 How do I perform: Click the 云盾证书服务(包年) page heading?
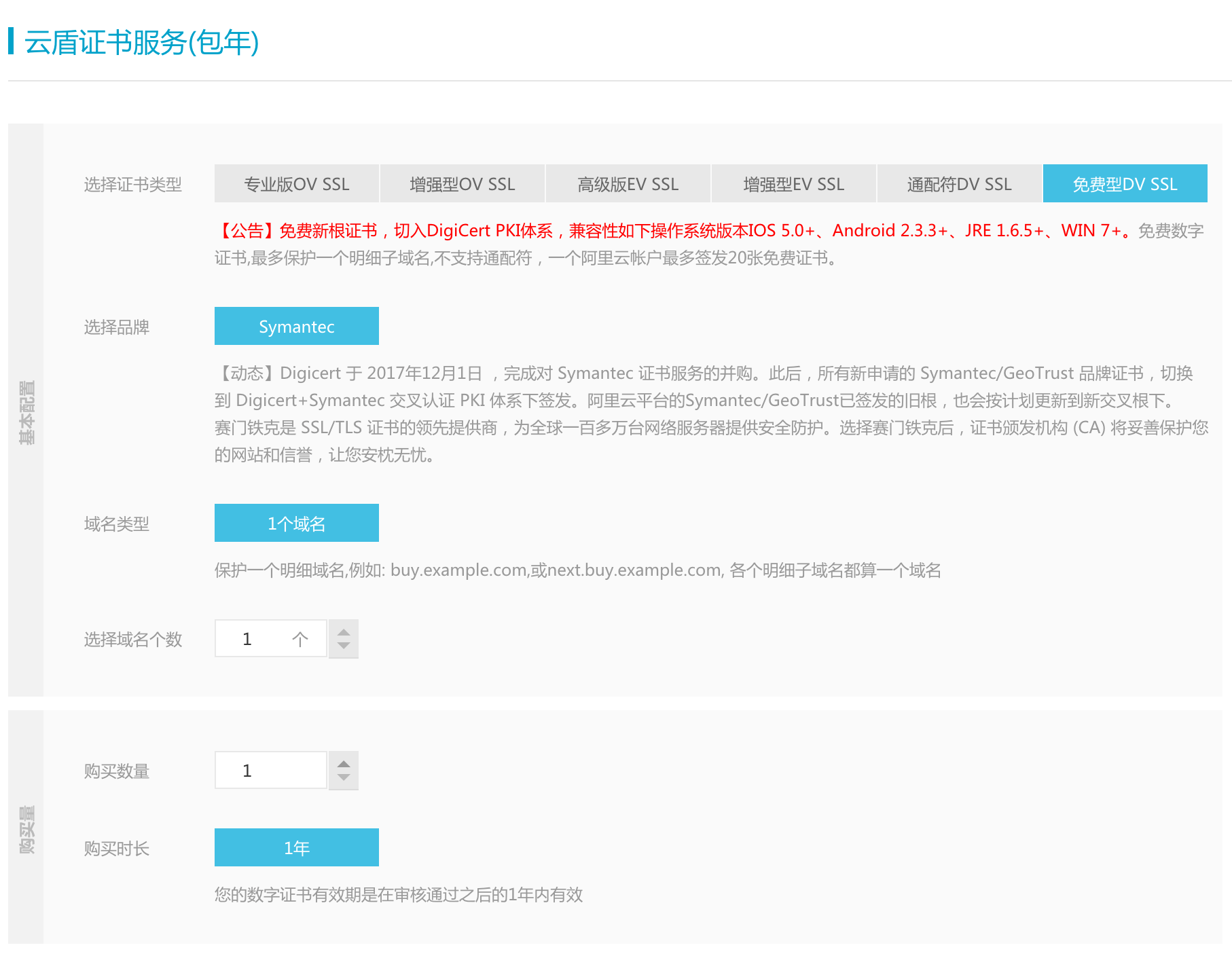point(141,42)
